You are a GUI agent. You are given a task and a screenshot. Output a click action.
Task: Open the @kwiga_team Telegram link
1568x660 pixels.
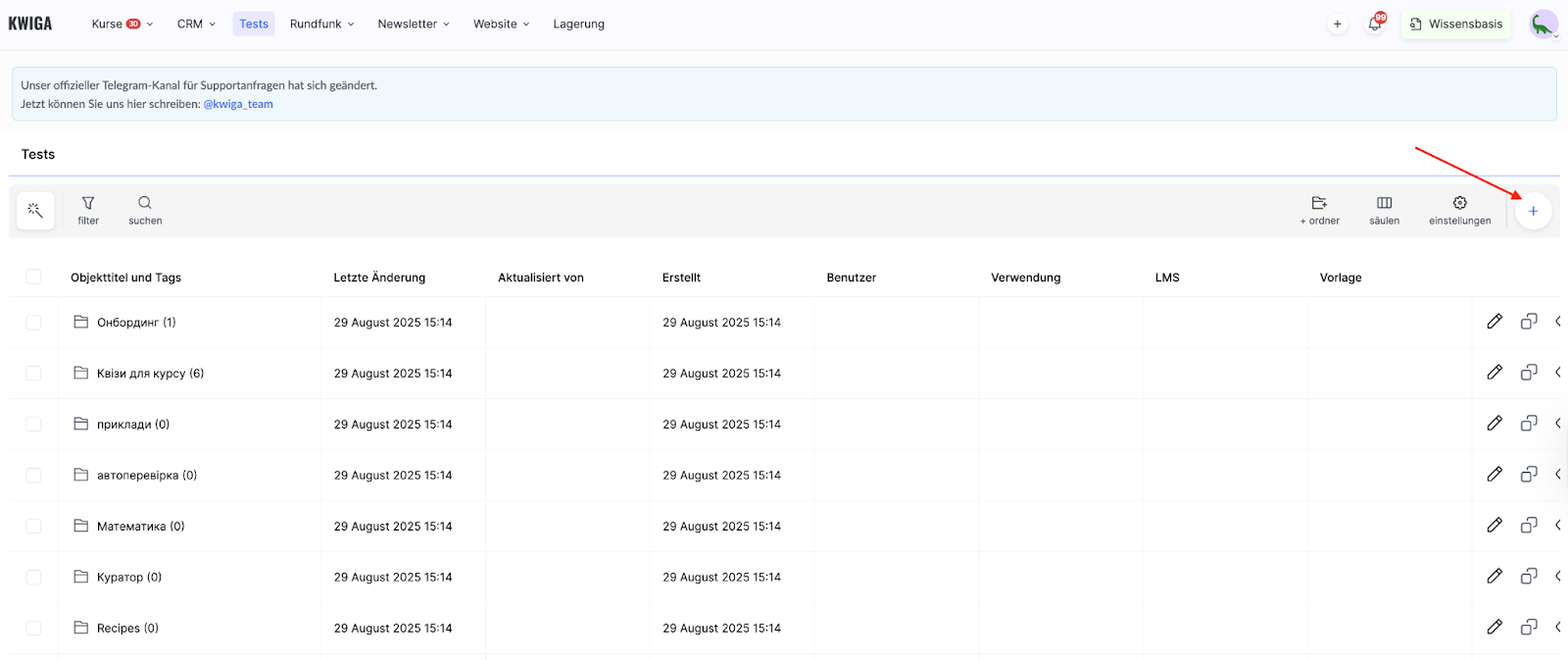click(238, 104)
